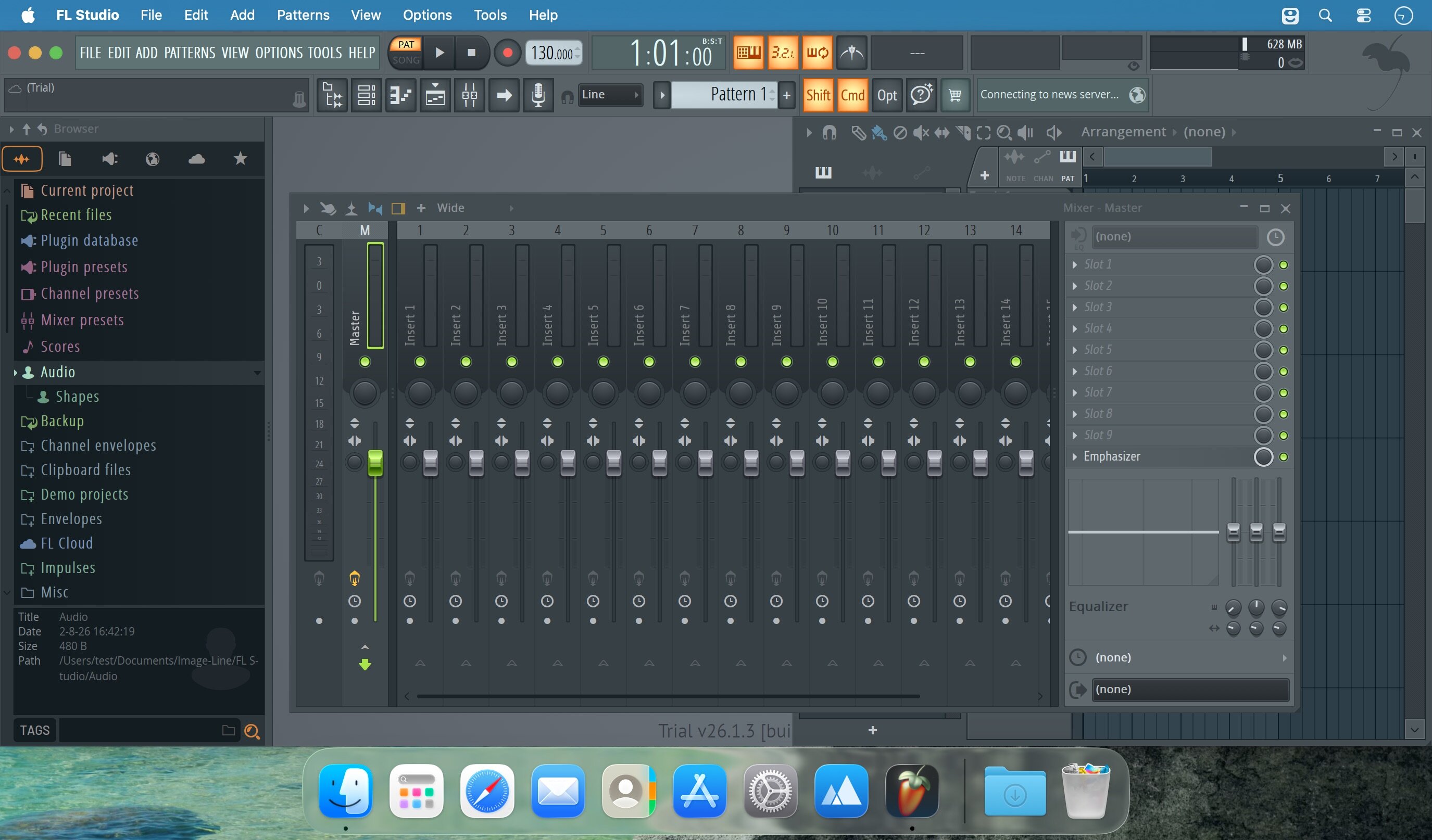The width and height of the screenshot is (1432, 840).
Task: Toggle the magnet snap icon in Arrangement toolbar
Action: tap(830, 132)
